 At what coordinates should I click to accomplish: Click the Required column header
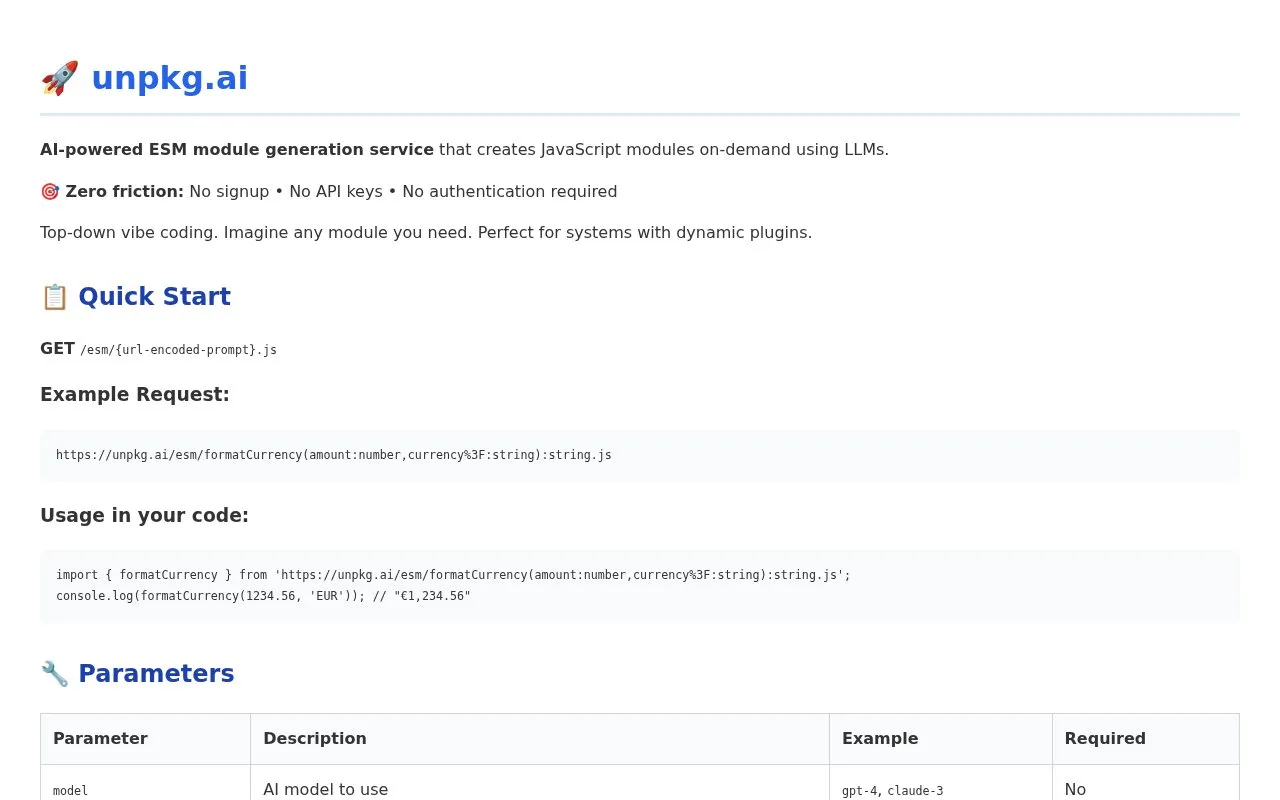coord(1146,739)
